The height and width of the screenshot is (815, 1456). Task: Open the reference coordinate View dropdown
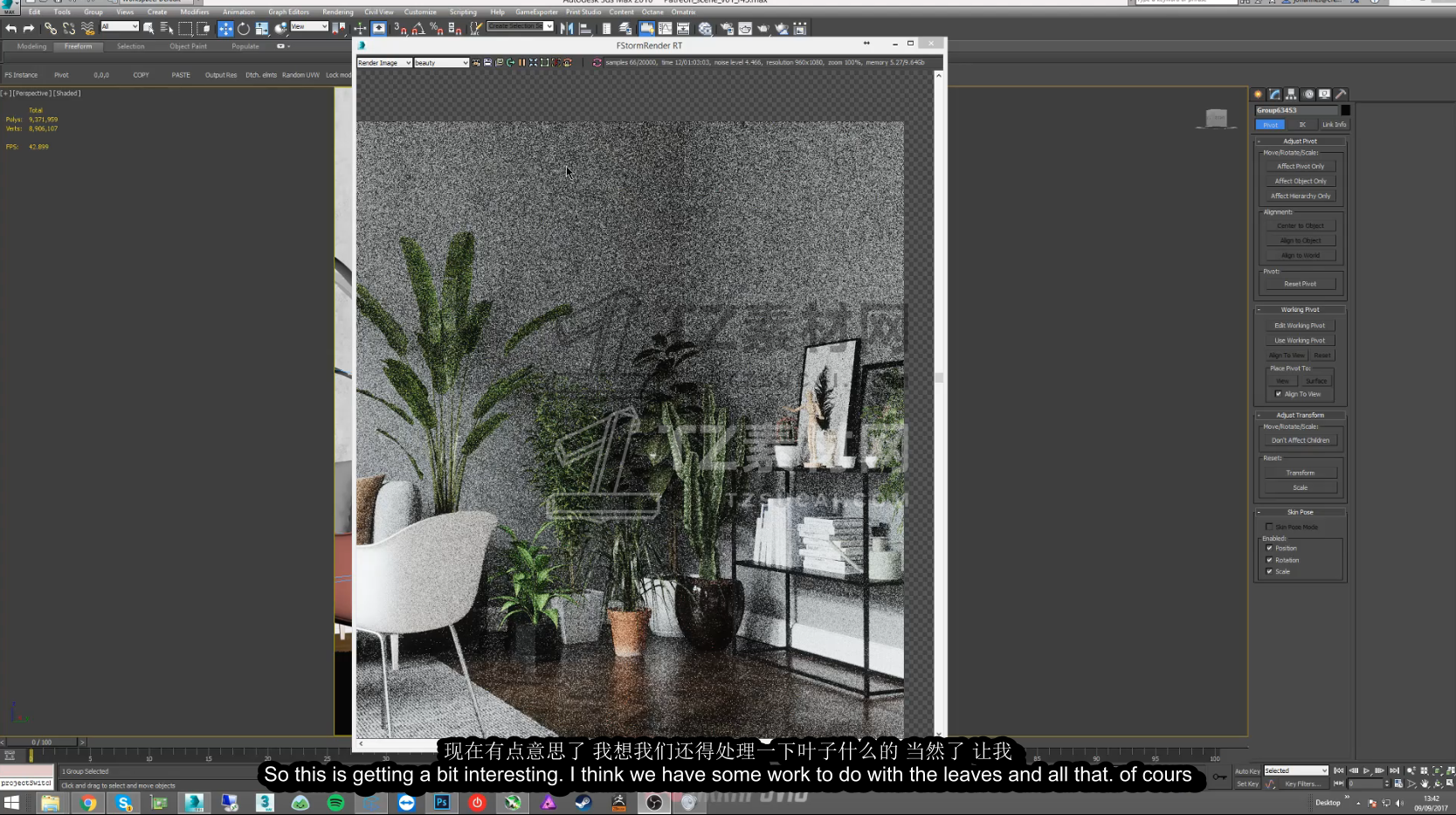click(x=308, y=26)
